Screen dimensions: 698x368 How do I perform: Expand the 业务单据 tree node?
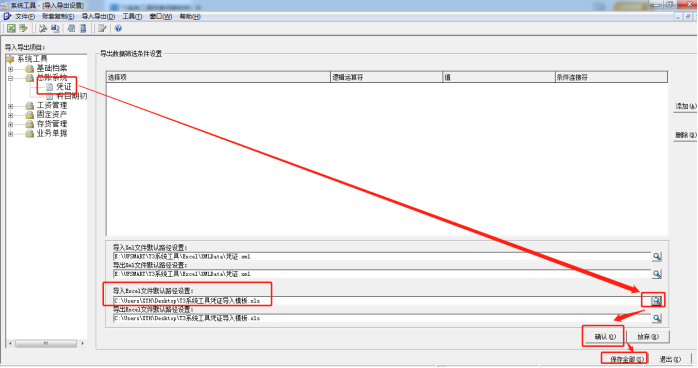click(11, 134)
